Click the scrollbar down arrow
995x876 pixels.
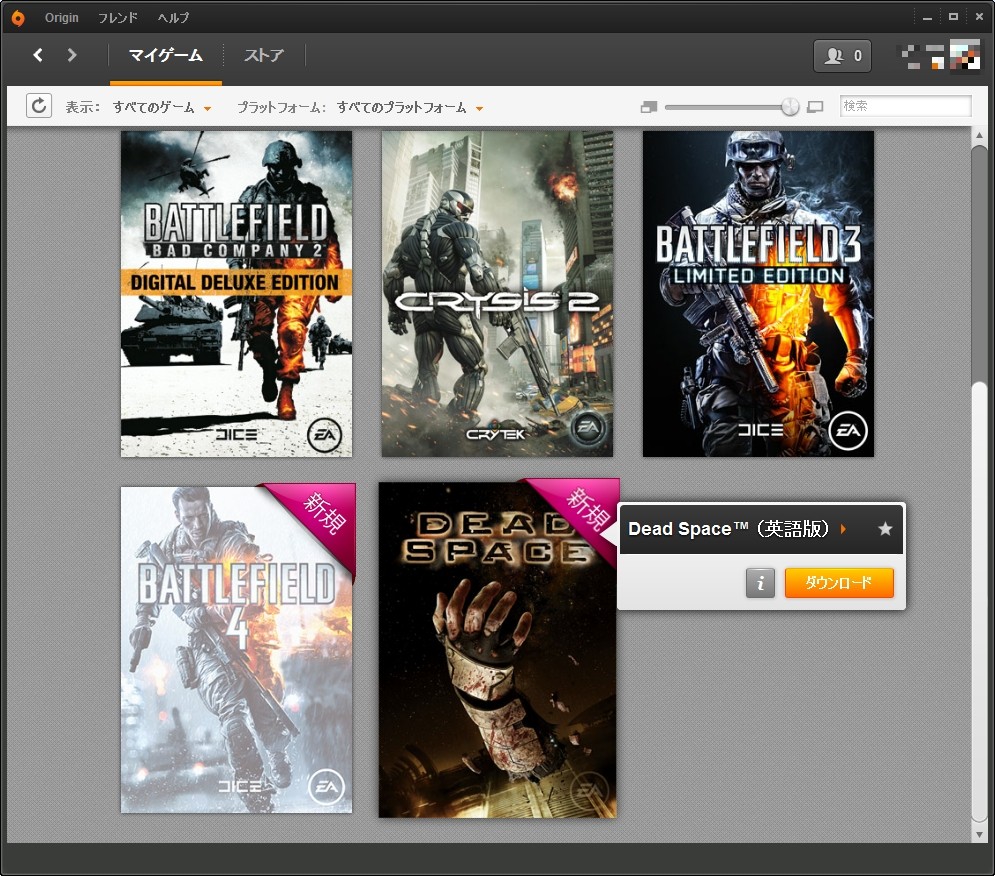click(x=979, y=834)
